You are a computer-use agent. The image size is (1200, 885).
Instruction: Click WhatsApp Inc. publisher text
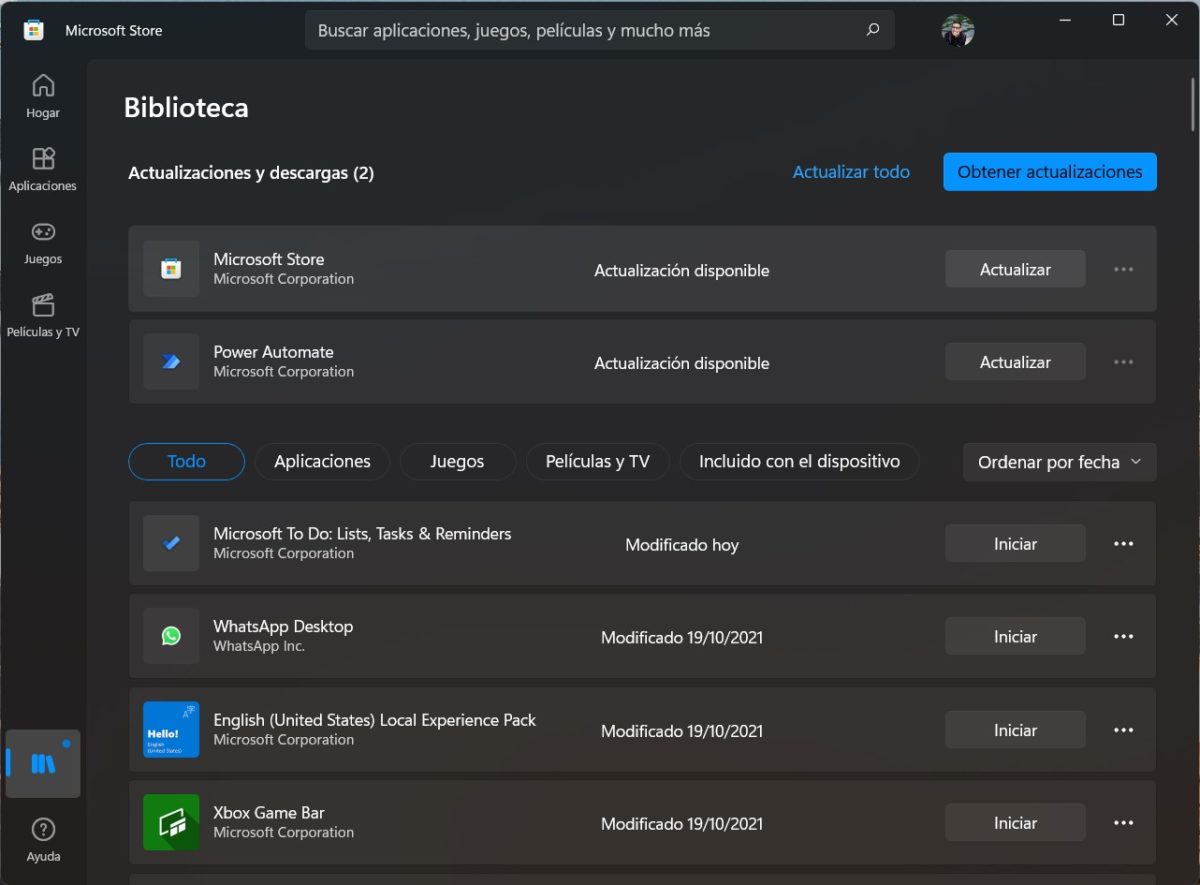coord(259,646)
